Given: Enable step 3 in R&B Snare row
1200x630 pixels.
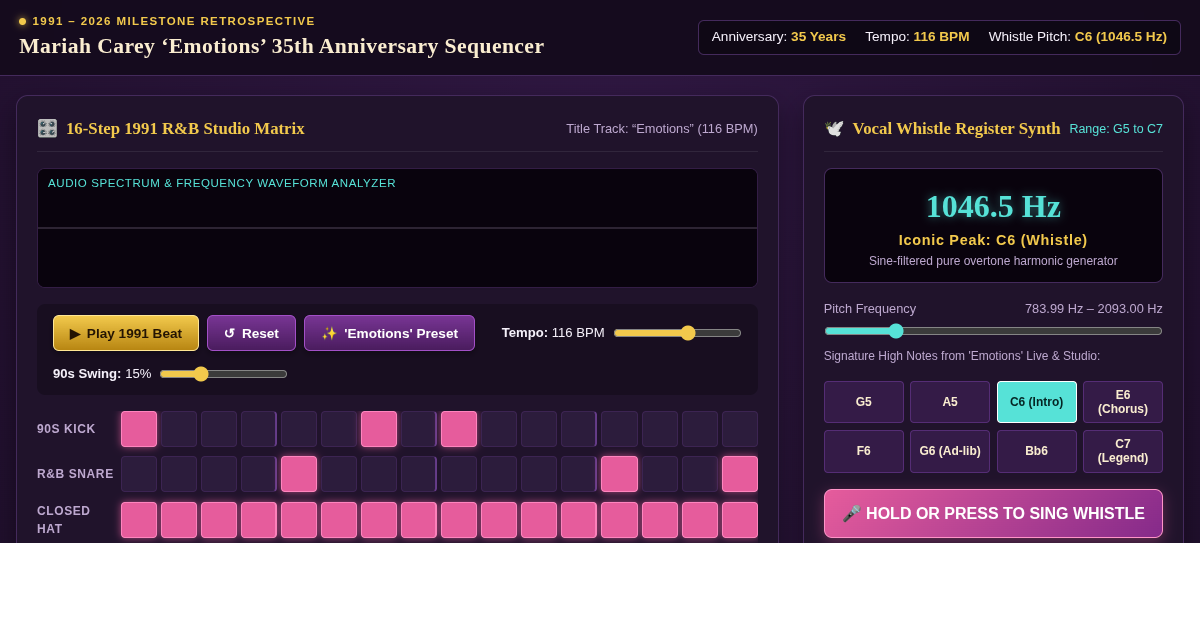Looking at the screenshot, I should (219, 474).
